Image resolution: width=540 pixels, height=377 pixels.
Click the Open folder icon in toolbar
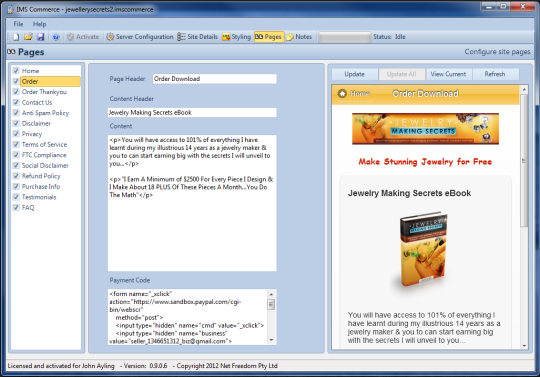click(28, 37)
